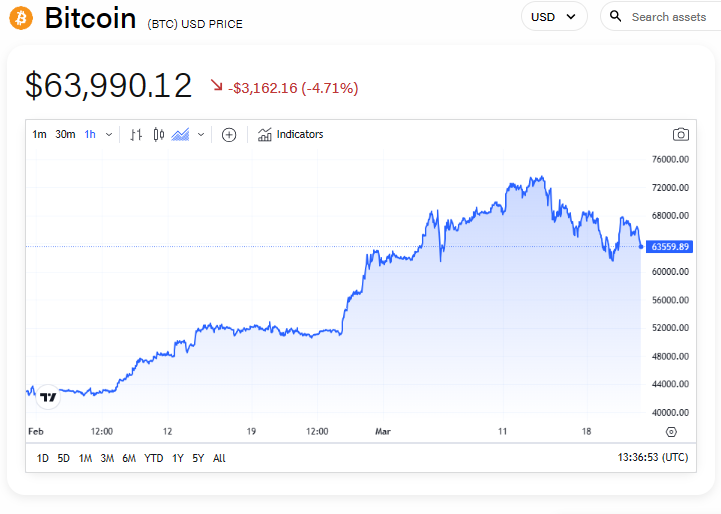The image size is (721, 514).
Task: Click the 13:36:53 (UTC) timezone clock
Action: tap(652, 457)
